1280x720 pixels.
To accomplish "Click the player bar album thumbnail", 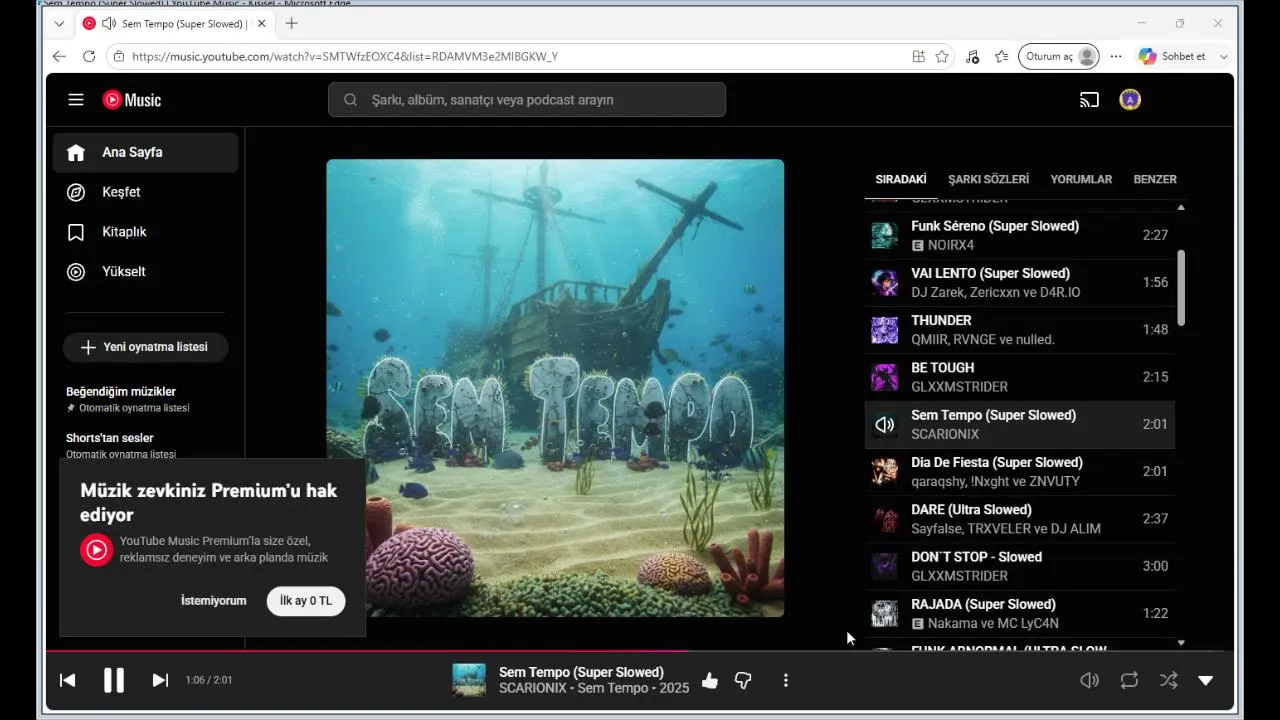I will coord(469,680).
